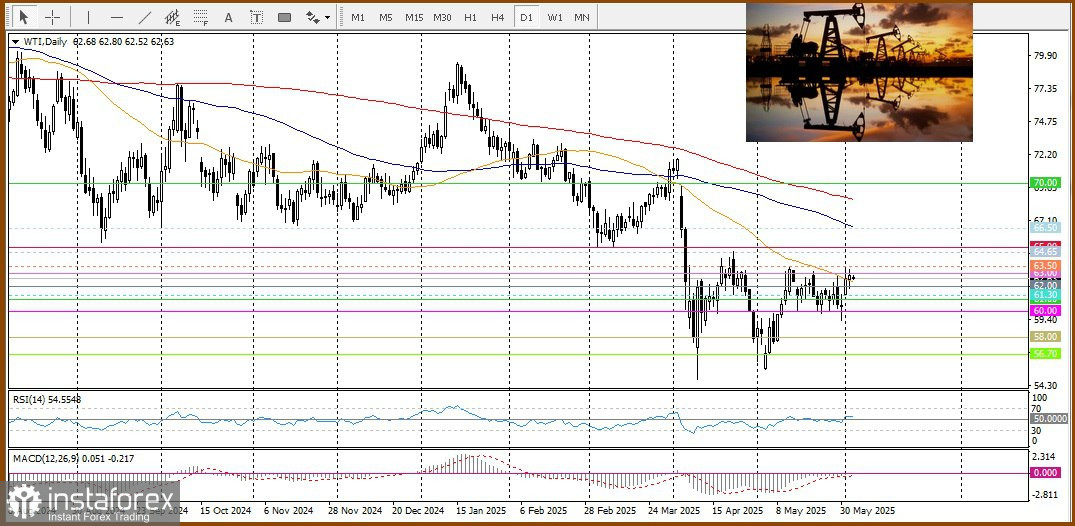Switch to M15 timeframe

tap(413, 17)
